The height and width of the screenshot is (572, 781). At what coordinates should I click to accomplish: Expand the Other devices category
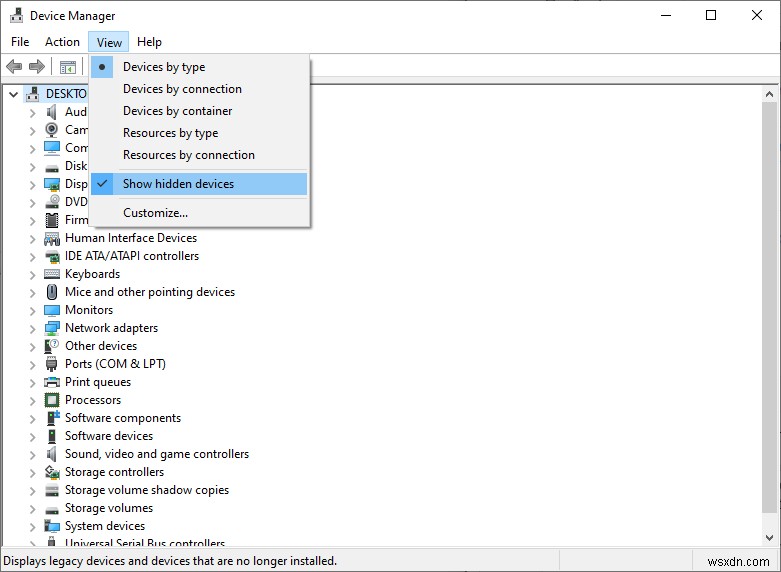(32, 347)
